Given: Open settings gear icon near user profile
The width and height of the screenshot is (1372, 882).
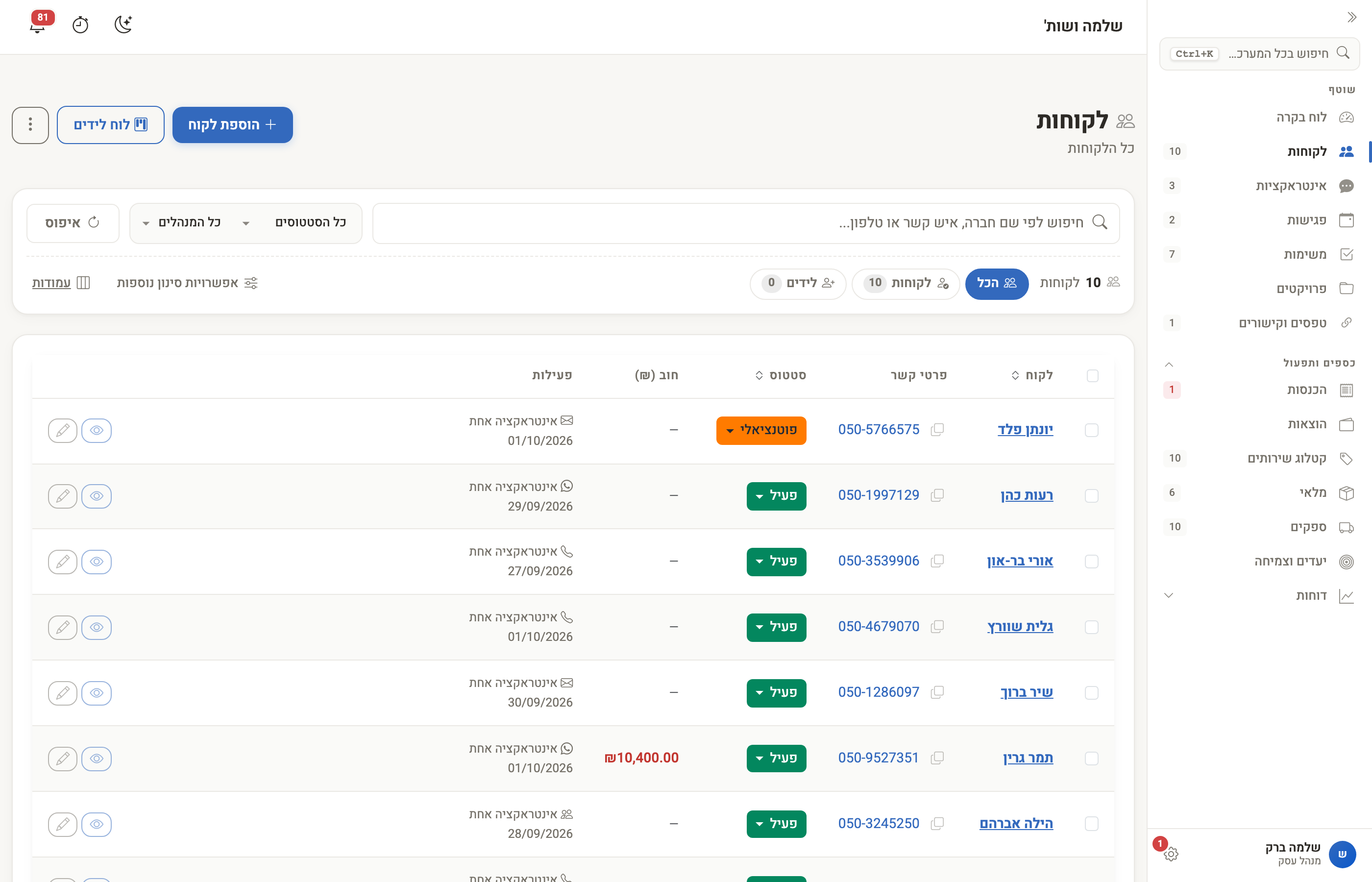Looking at the screenshot, I should point(1171,854).
